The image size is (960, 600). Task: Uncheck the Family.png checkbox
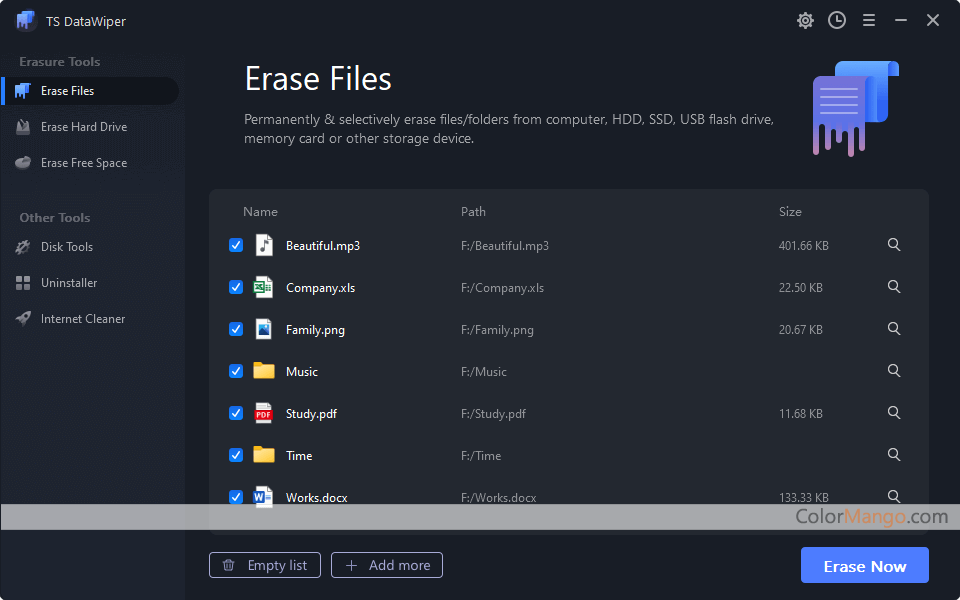pyautogui.click(x=236, y=329)
